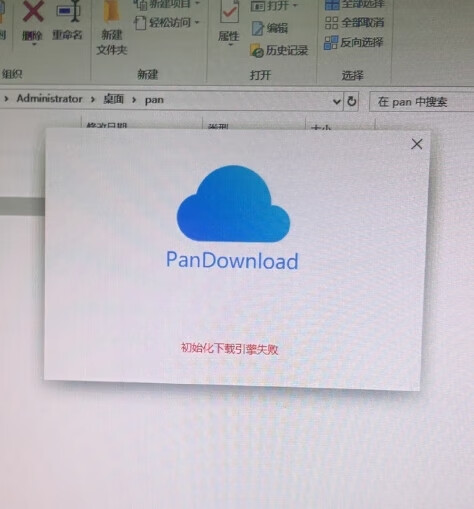Close the PanDownload dialog
Viewport: 474px width, 509px height.
(x=417, y=144)
